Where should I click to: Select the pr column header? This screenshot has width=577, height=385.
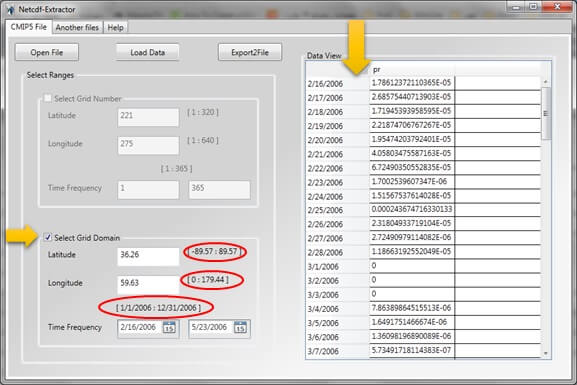click(412, 70)
